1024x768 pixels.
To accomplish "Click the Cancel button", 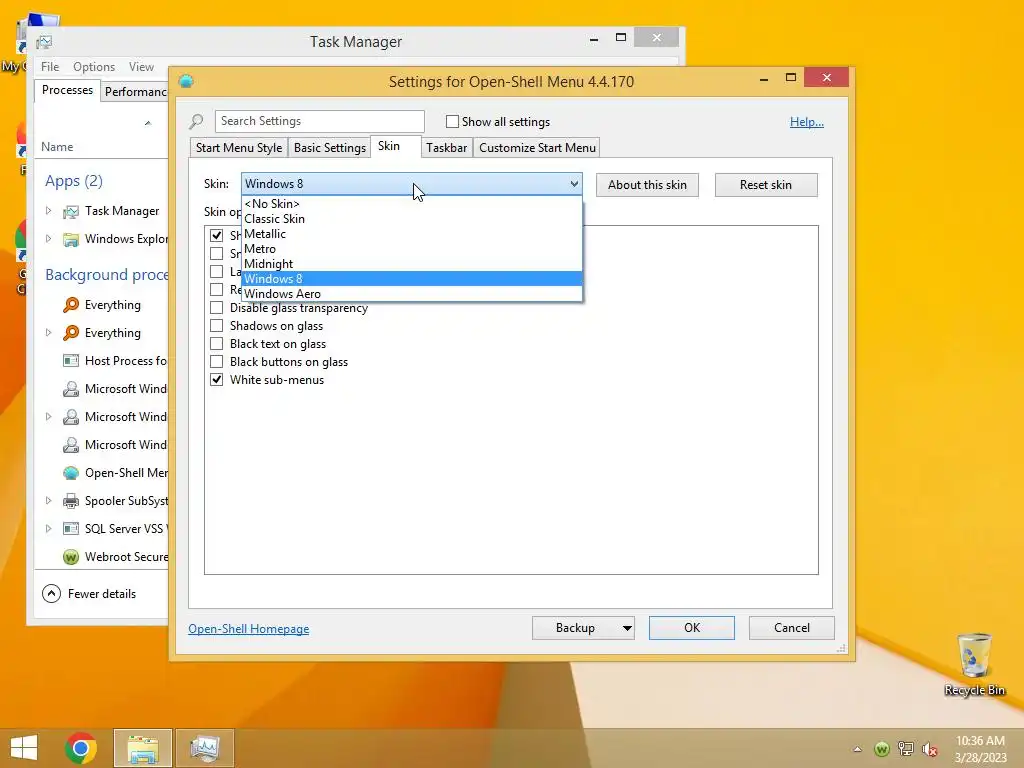I will pyautogui.click(x=792, y=628).
